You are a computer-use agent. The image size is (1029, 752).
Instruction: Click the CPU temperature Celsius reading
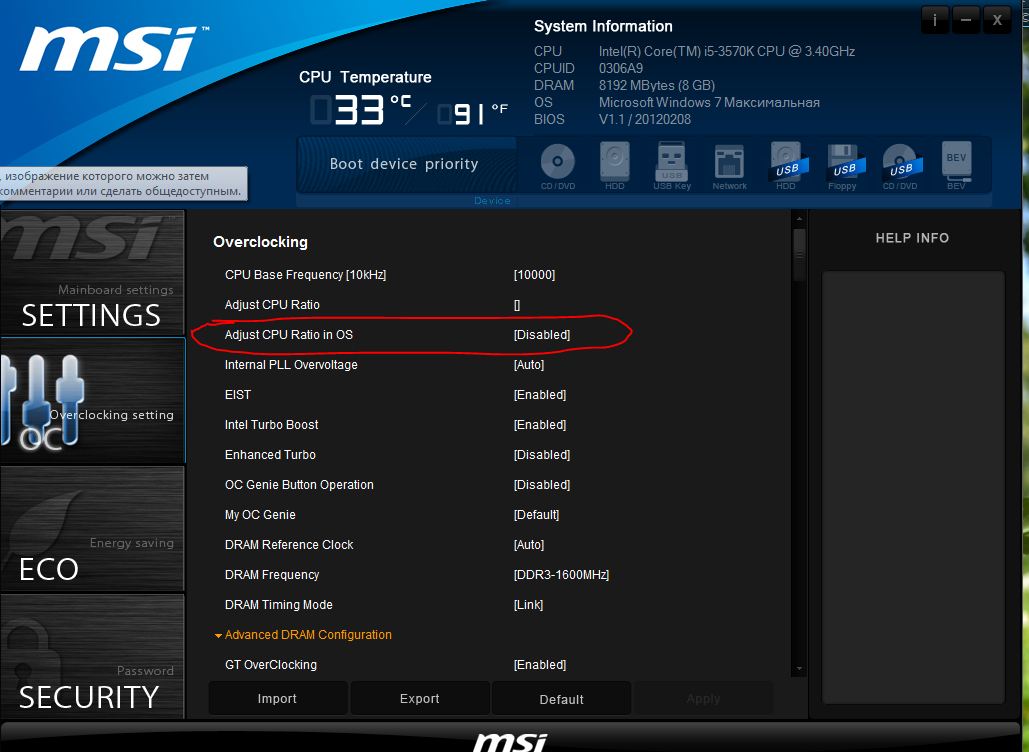click(360, 110)
